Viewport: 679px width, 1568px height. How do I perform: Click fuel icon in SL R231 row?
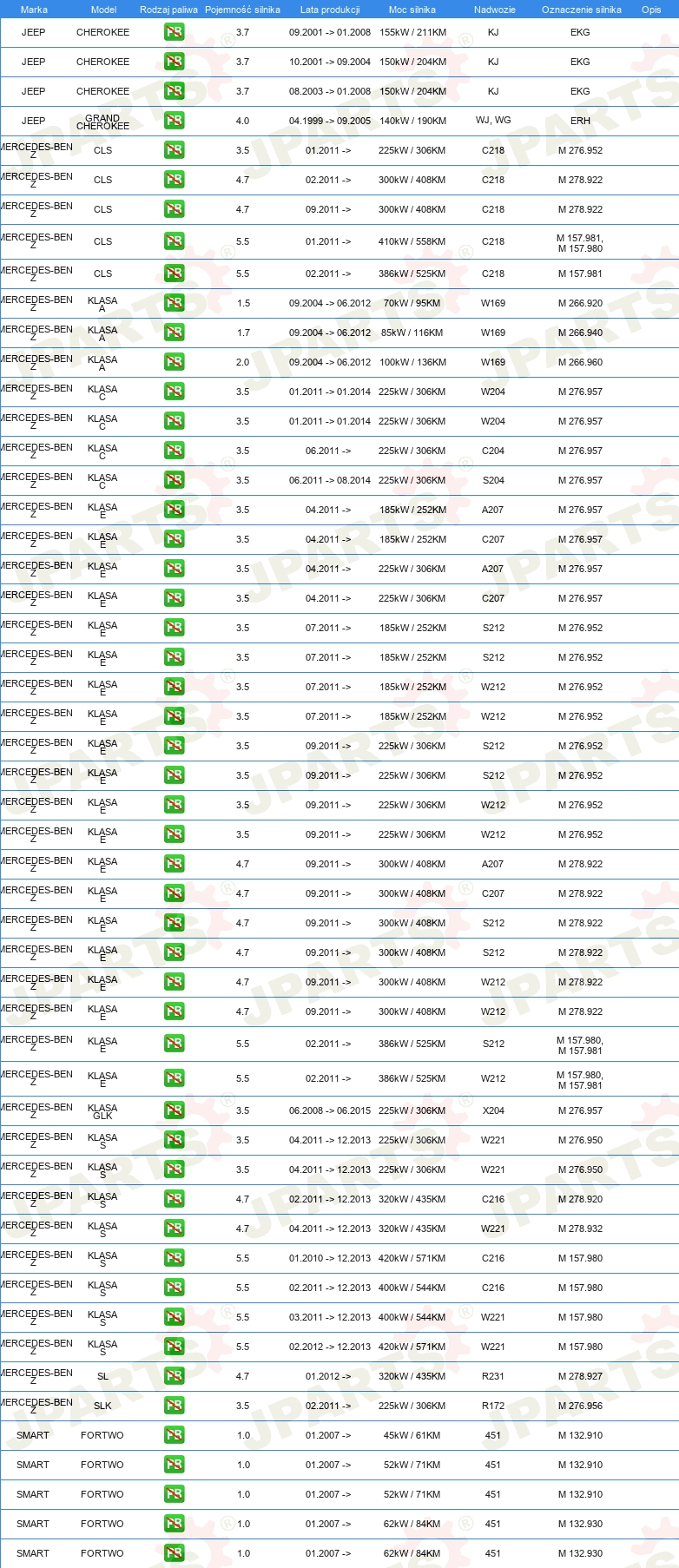click(x=174, y=1376)
